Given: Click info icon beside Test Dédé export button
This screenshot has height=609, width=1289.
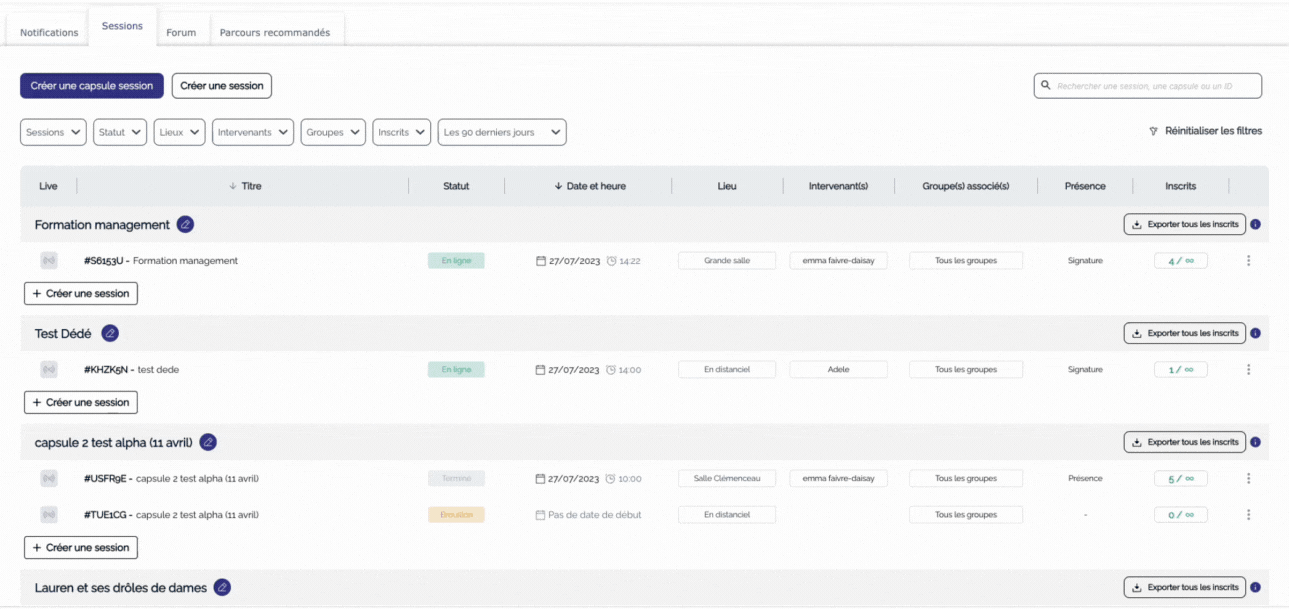Looking at the screenshot, I should point(1255,333).
